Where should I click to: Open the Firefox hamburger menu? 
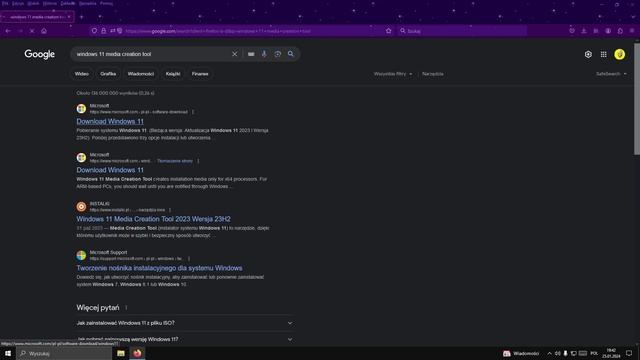[x=632, y=31]
